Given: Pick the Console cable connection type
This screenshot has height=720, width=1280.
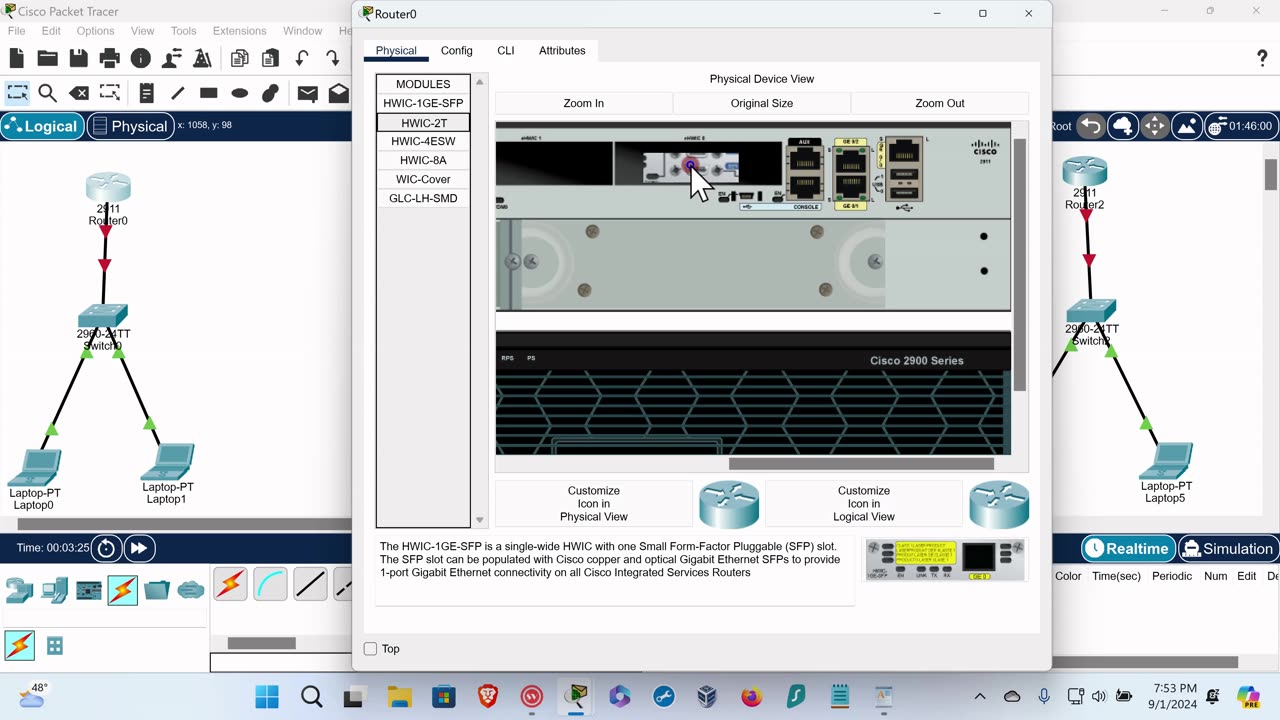Looking at the screenshot, I should [x=270, y=584].
